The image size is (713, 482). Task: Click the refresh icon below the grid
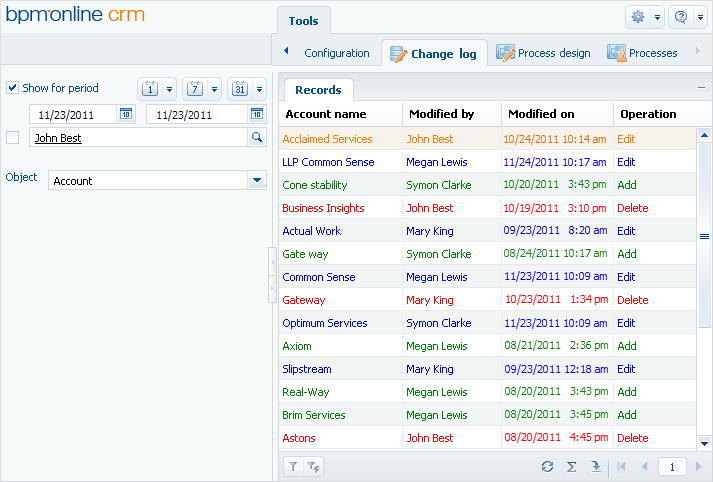point(547,466)
